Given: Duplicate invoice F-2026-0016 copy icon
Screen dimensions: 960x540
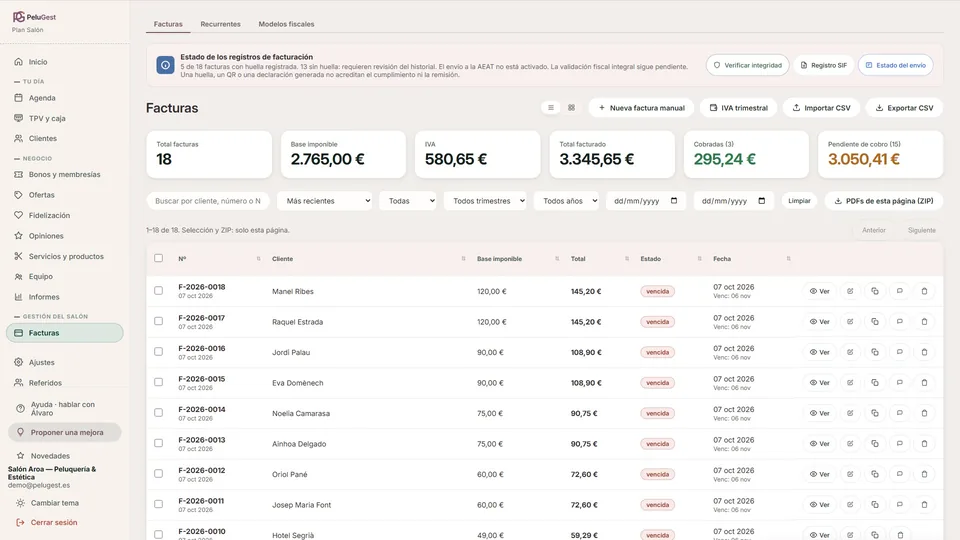Looking at the screenshot, I should click(875, 352).
